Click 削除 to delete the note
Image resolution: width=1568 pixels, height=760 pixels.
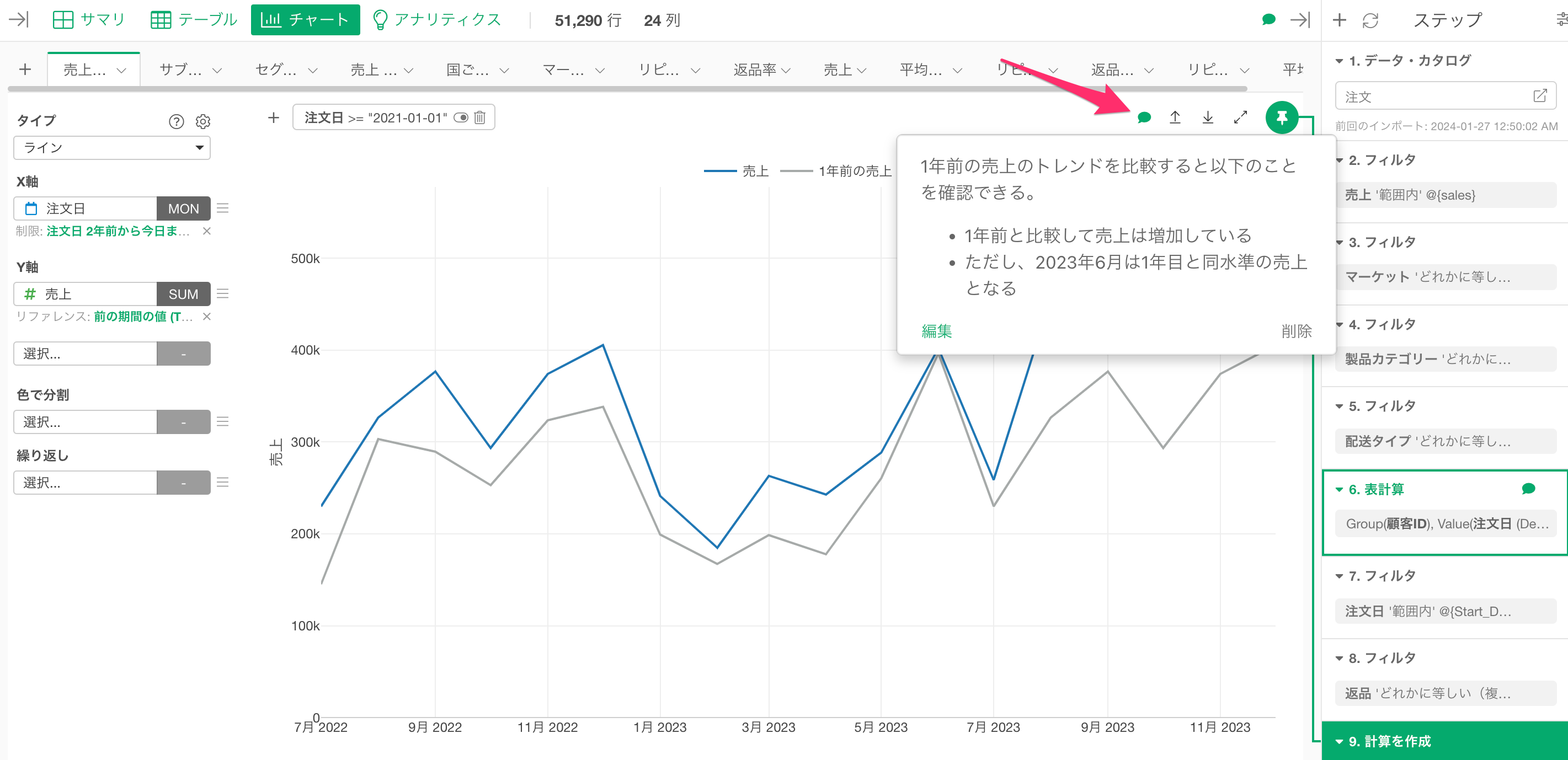(x=1297, y=330)
